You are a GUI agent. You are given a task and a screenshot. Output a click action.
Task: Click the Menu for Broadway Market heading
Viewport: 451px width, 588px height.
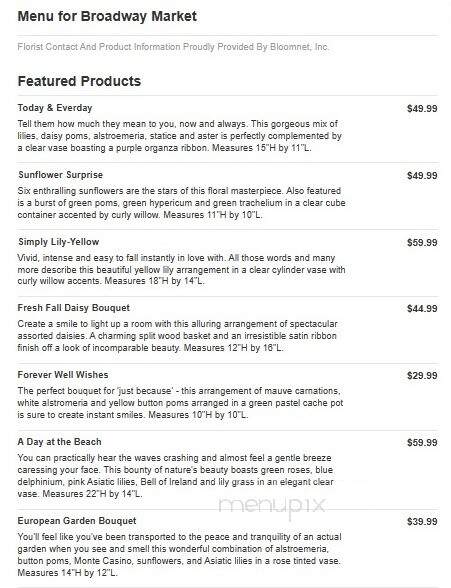click(x=107, y=16)
